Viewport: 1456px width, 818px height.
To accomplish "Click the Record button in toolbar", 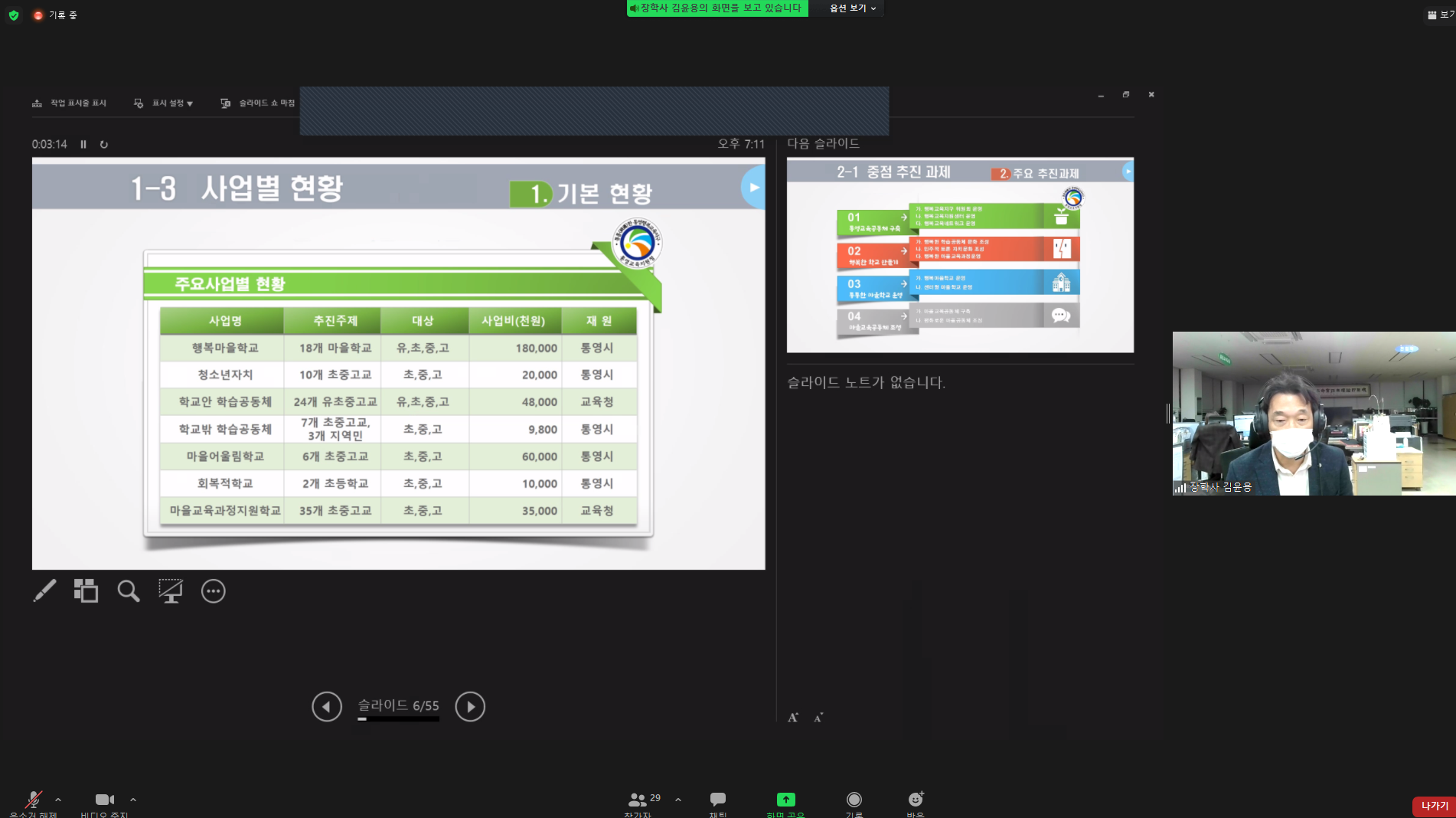I will pyautogui.click(x=854, y=803).
